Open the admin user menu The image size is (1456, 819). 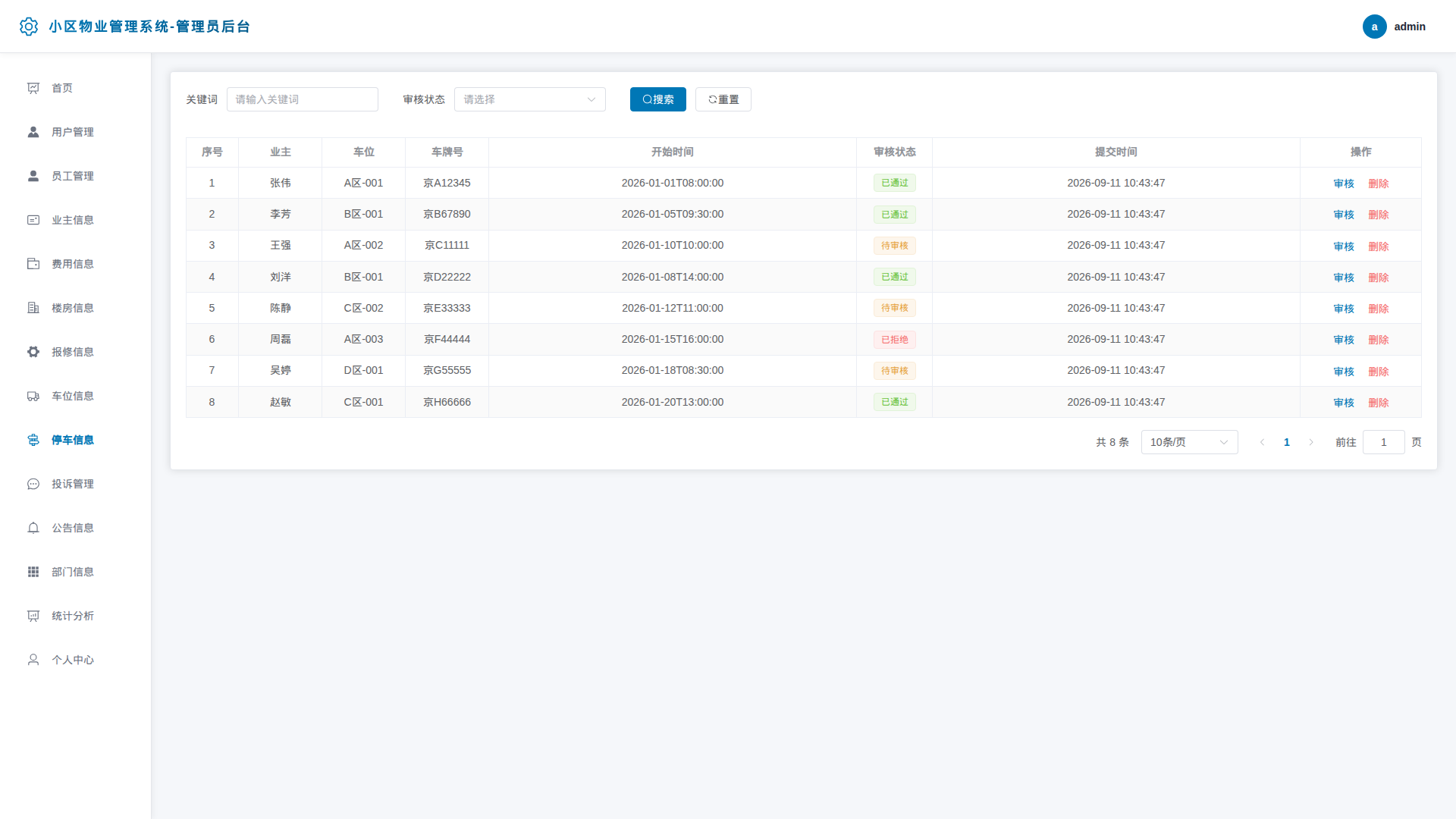point(1394,27)
